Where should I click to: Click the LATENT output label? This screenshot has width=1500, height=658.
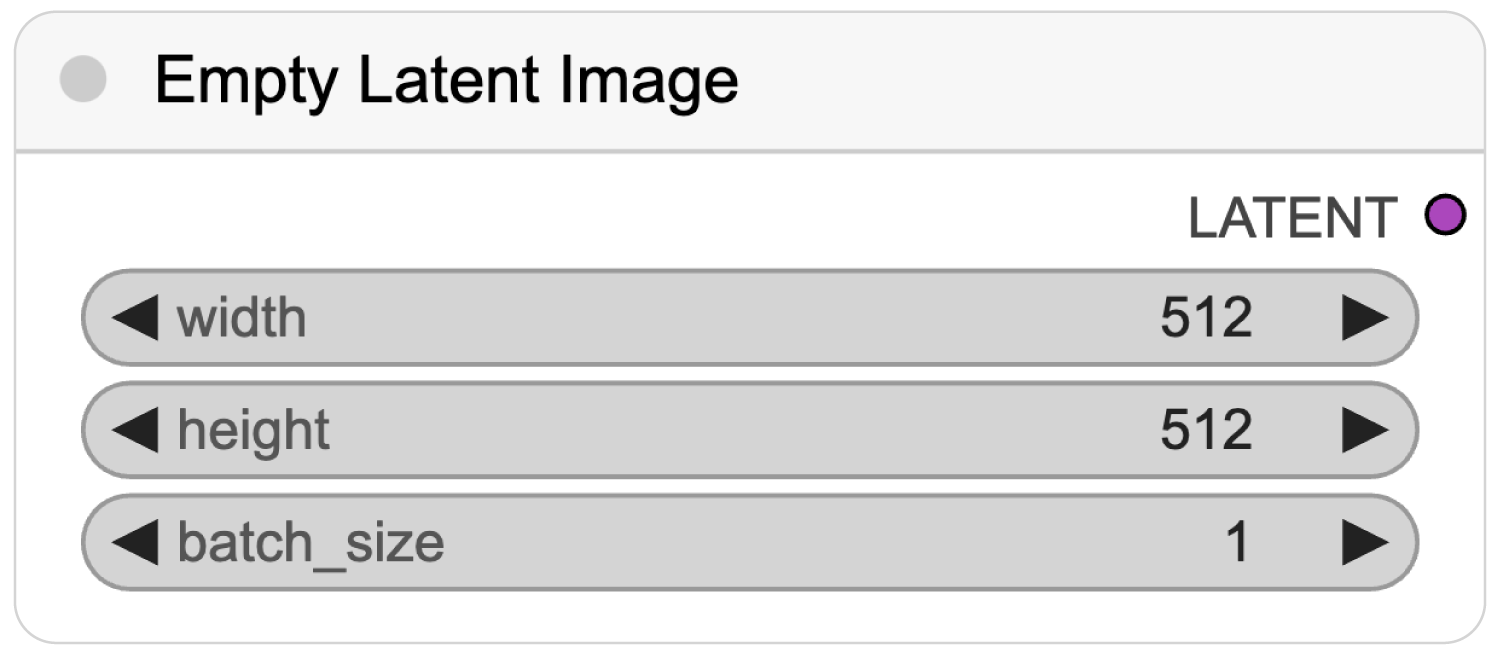[1292, 217]
